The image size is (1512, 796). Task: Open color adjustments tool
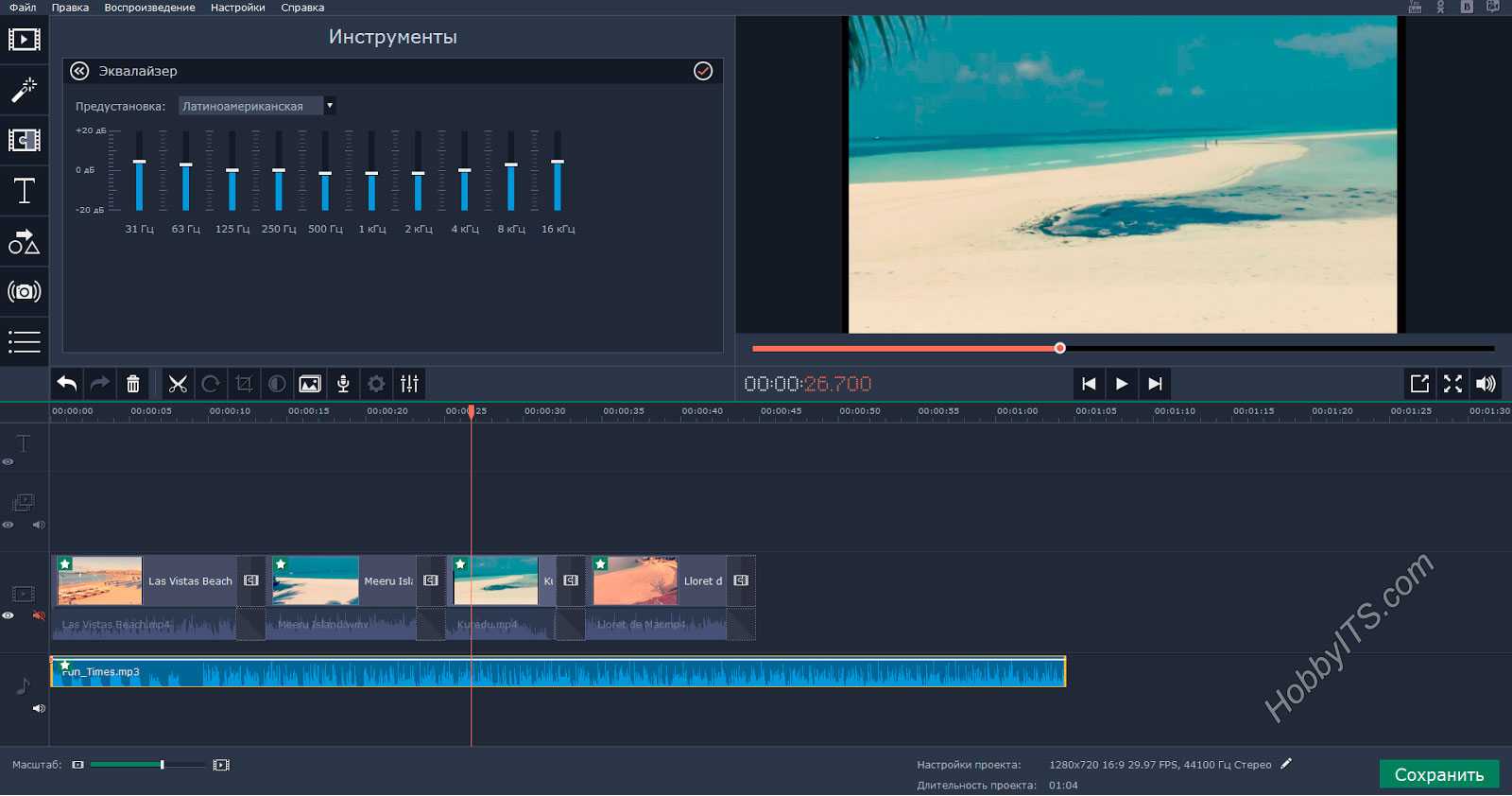pos(277,384)
